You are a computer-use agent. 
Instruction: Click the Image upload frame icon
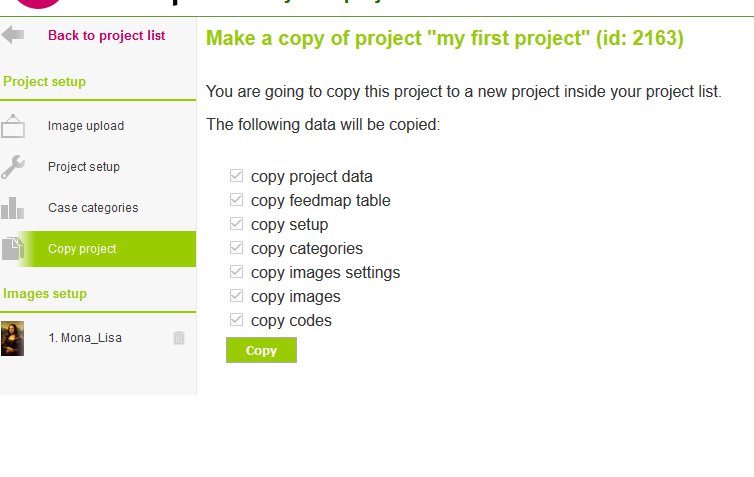coord(13,126)
